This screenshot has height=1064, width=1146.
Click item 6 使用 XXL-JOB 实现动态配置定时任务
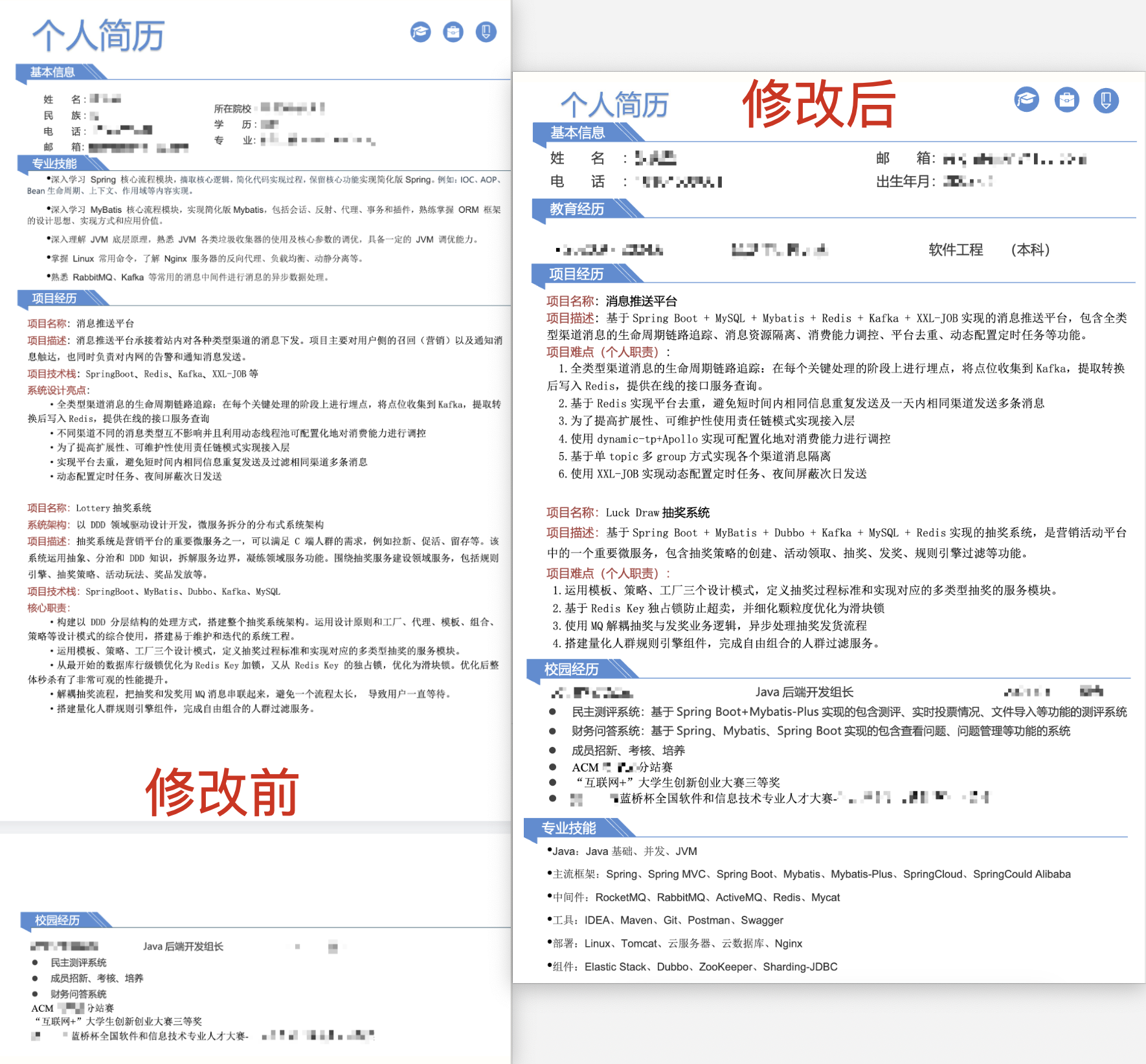712,474
